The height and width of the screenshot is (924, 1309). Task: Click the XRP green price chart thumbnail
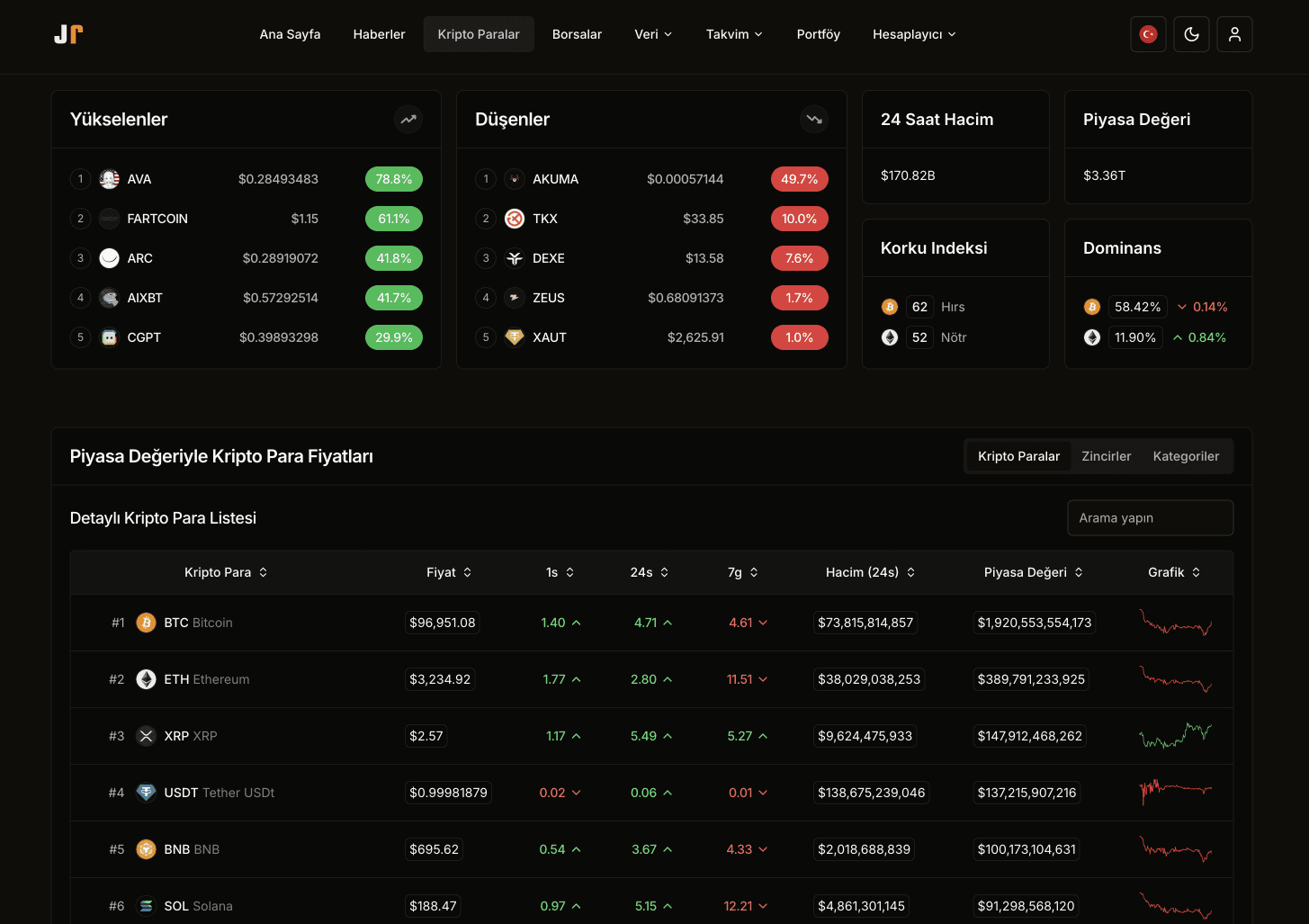click(1175, 736)
